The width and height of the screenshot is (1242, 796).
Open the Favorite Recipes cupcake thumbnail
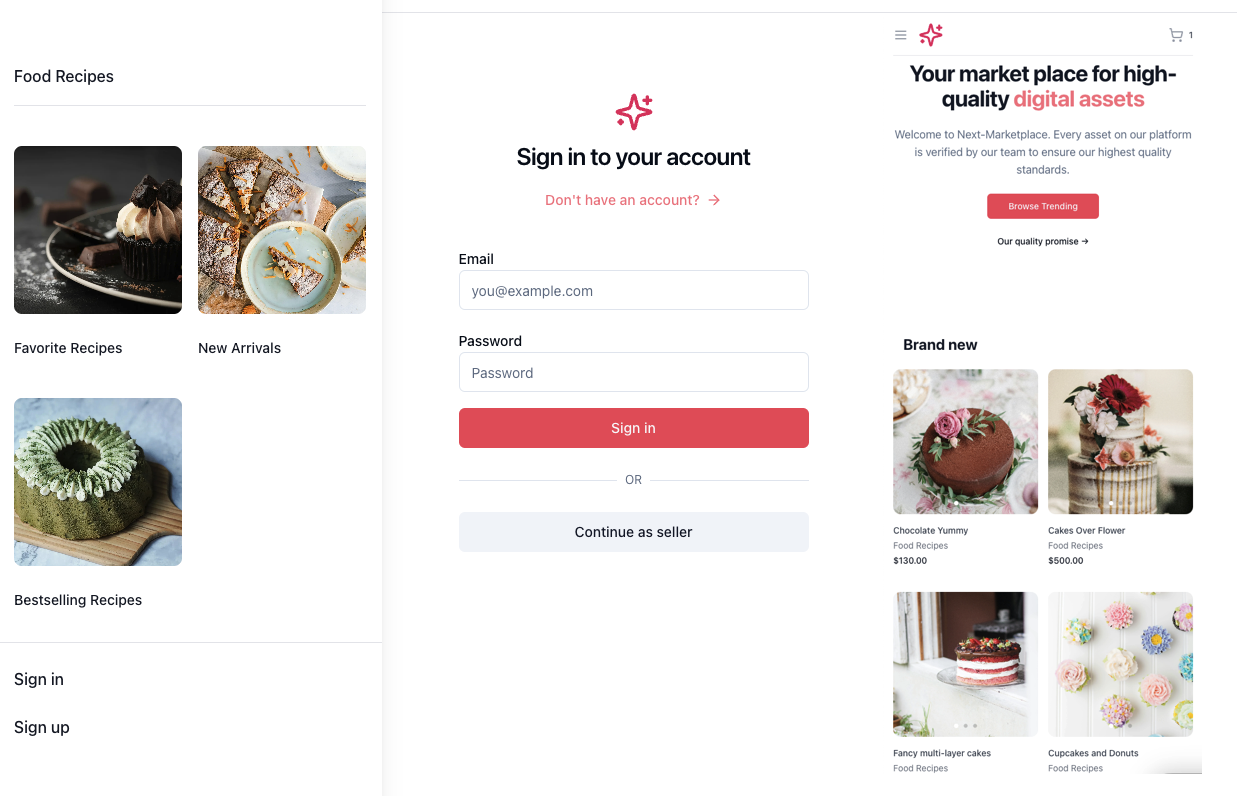click(98, 230)
